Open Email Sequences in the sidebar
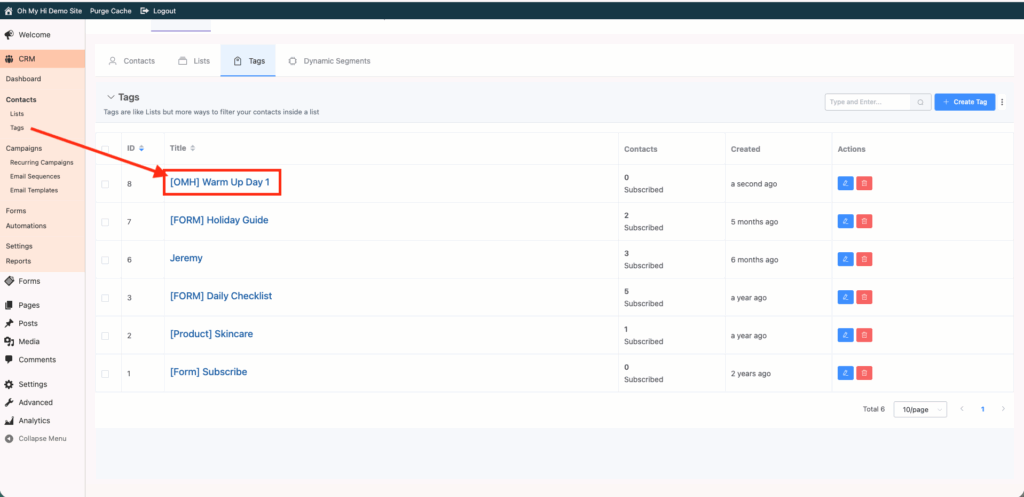This screenshot has height=497, width=1024. click(36, 176)
